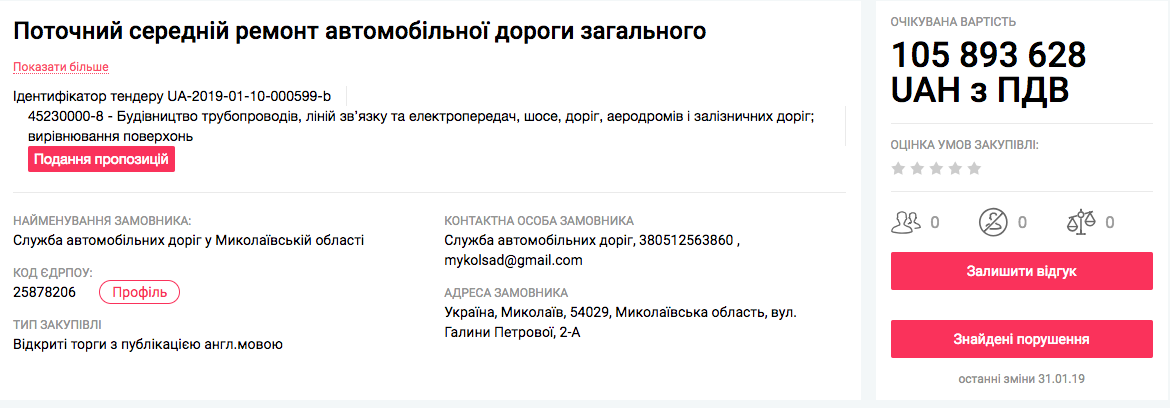
Task: Click the expected value 105 893 628 amount
Action: [x=988, y=55]
